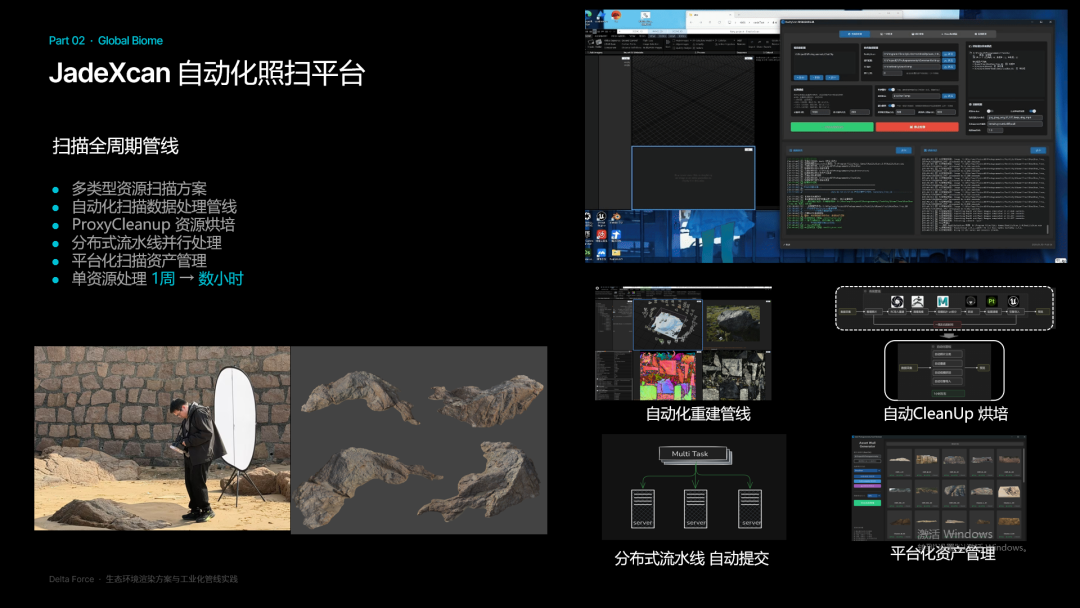The width and height of the screenshot is (1080, 608).
Task: Click the Substance Painter Pt icon
Action: (x=991, y=302)
